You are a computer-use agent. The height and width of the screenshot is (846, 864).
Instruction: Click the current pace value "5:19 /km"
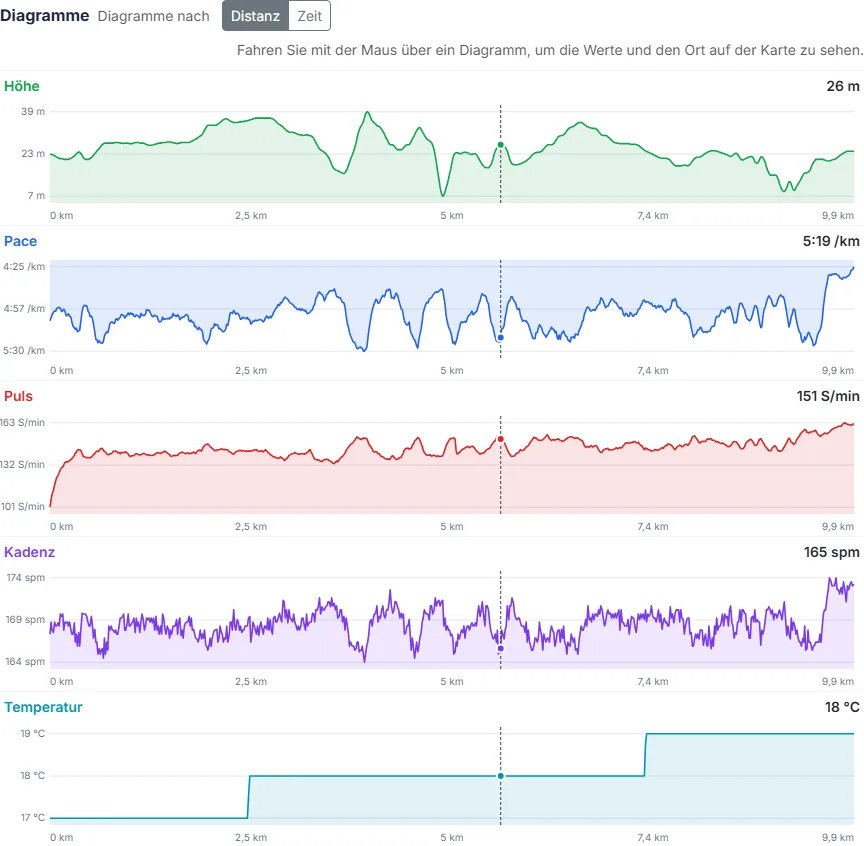(x=831, y=241)
